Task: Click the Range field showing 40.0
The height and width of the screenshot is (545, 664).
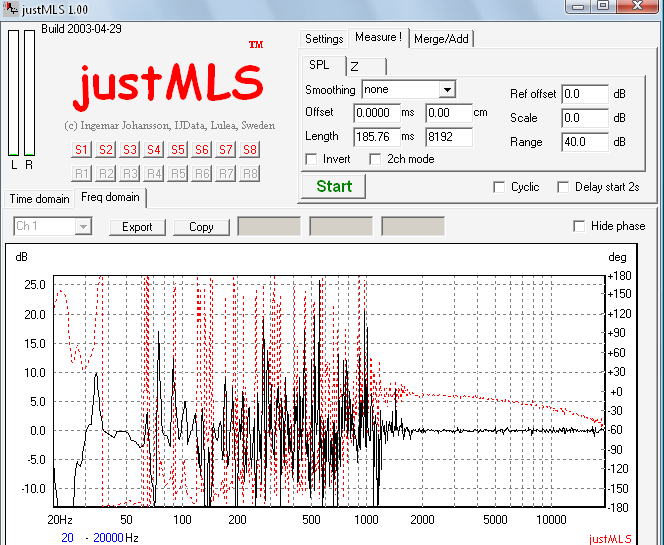Action: coord(585,142)
